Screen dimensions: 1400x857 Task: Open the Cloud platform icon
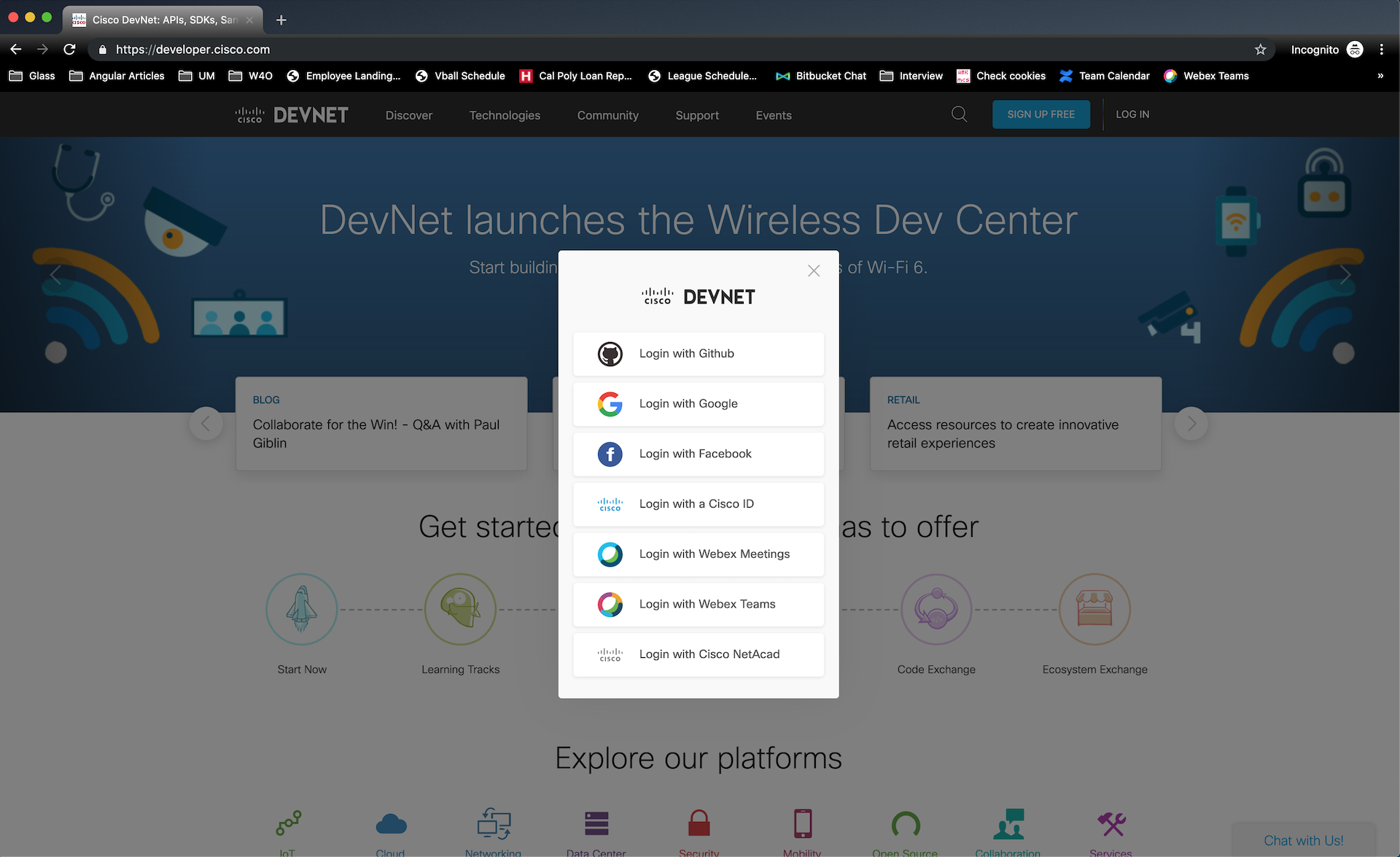391,824
